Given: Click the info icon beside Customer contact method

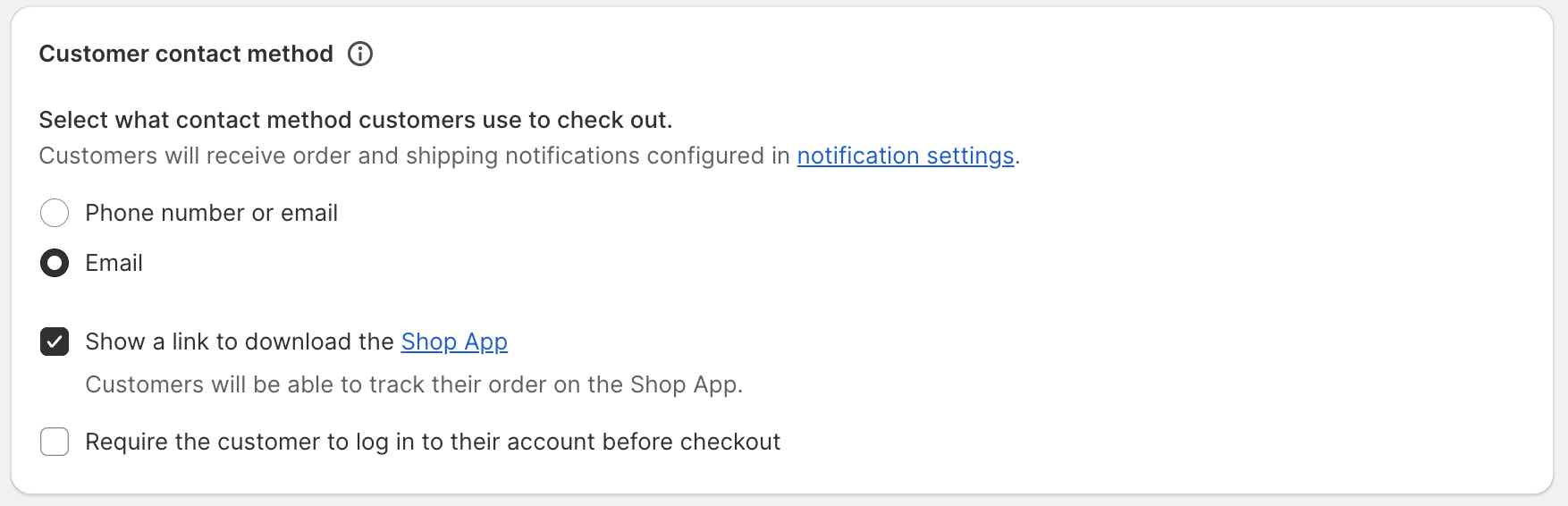Looking at the screenshot, I should pyautogui.click(x=359, y=54).
